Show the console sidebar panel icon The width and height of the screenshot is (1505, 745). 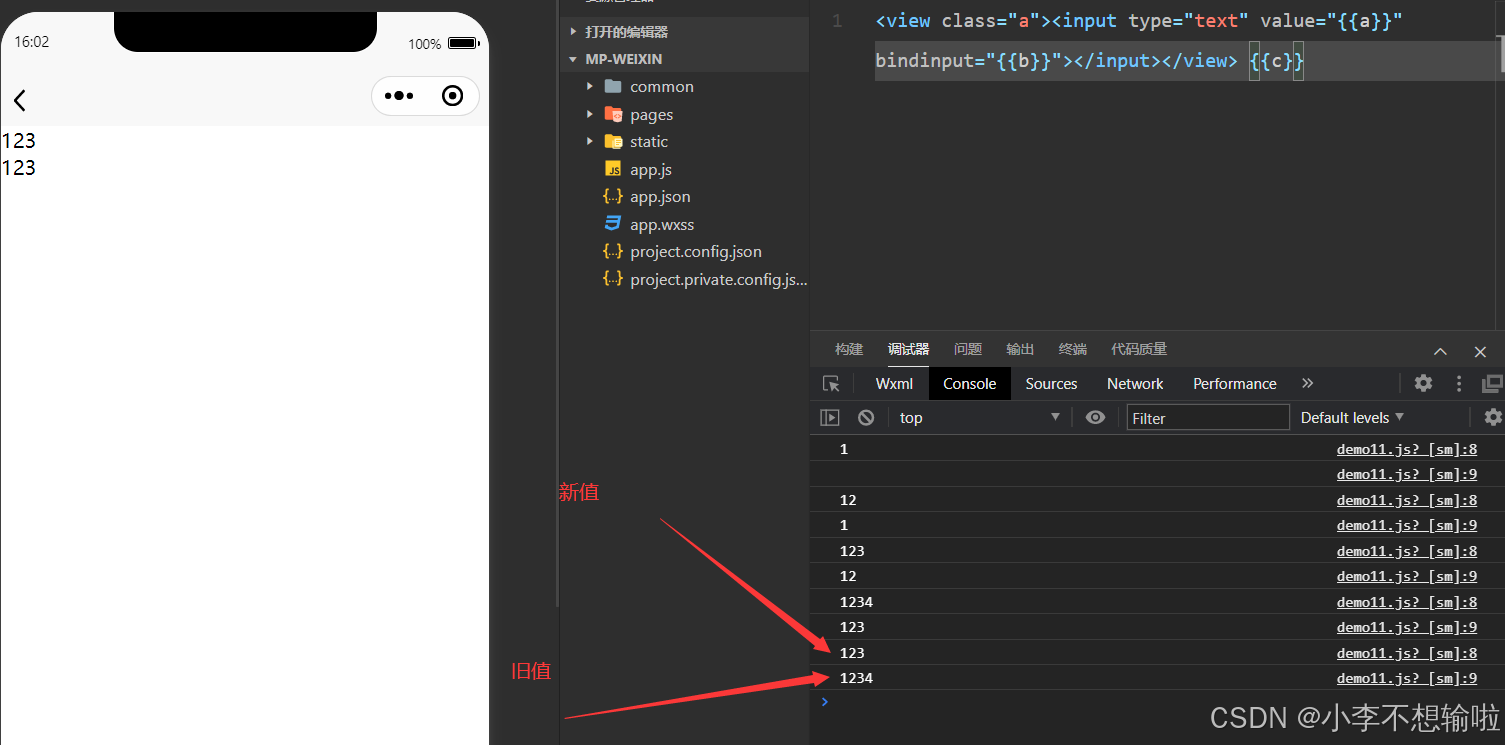(x=830, y=418)
